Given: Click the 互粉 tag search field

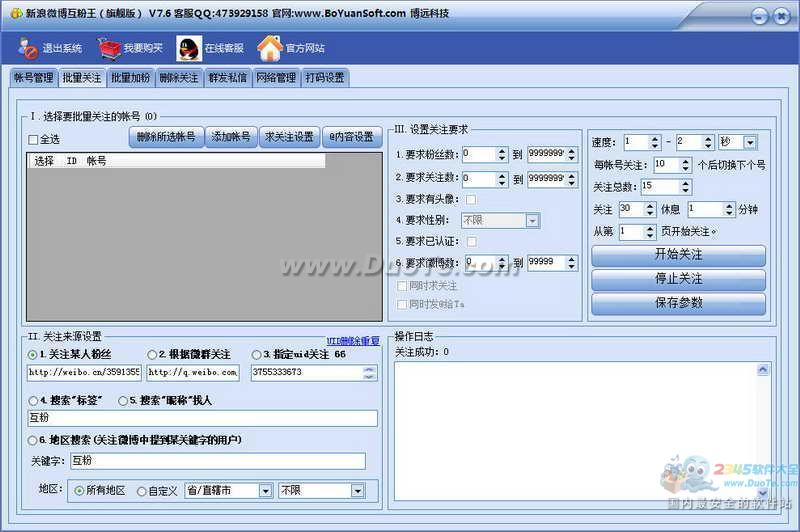Looking at the screenshot, I should coord(203,418).
